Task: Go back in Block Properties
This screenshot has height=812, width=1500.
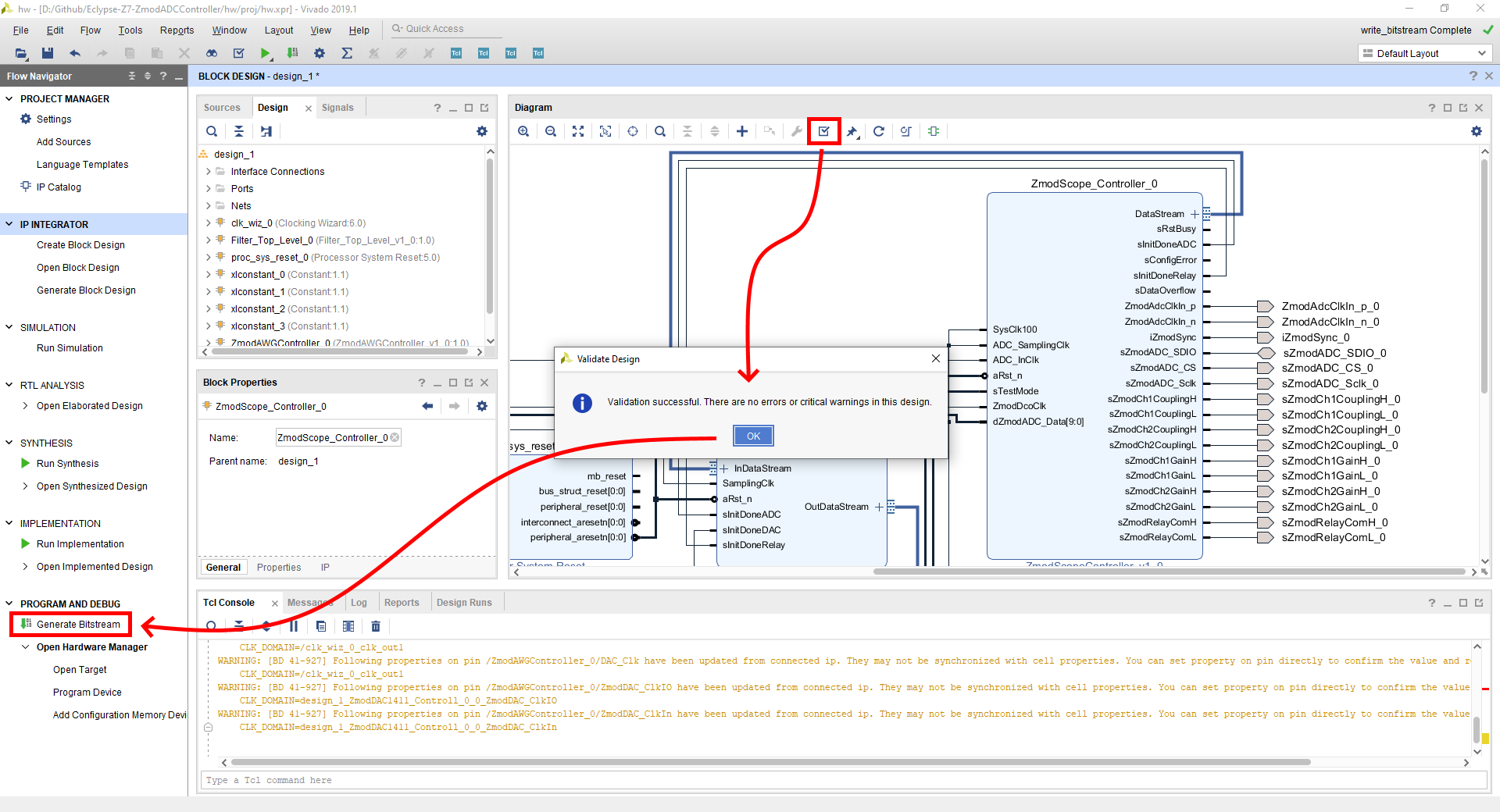Action: (427, 406)
